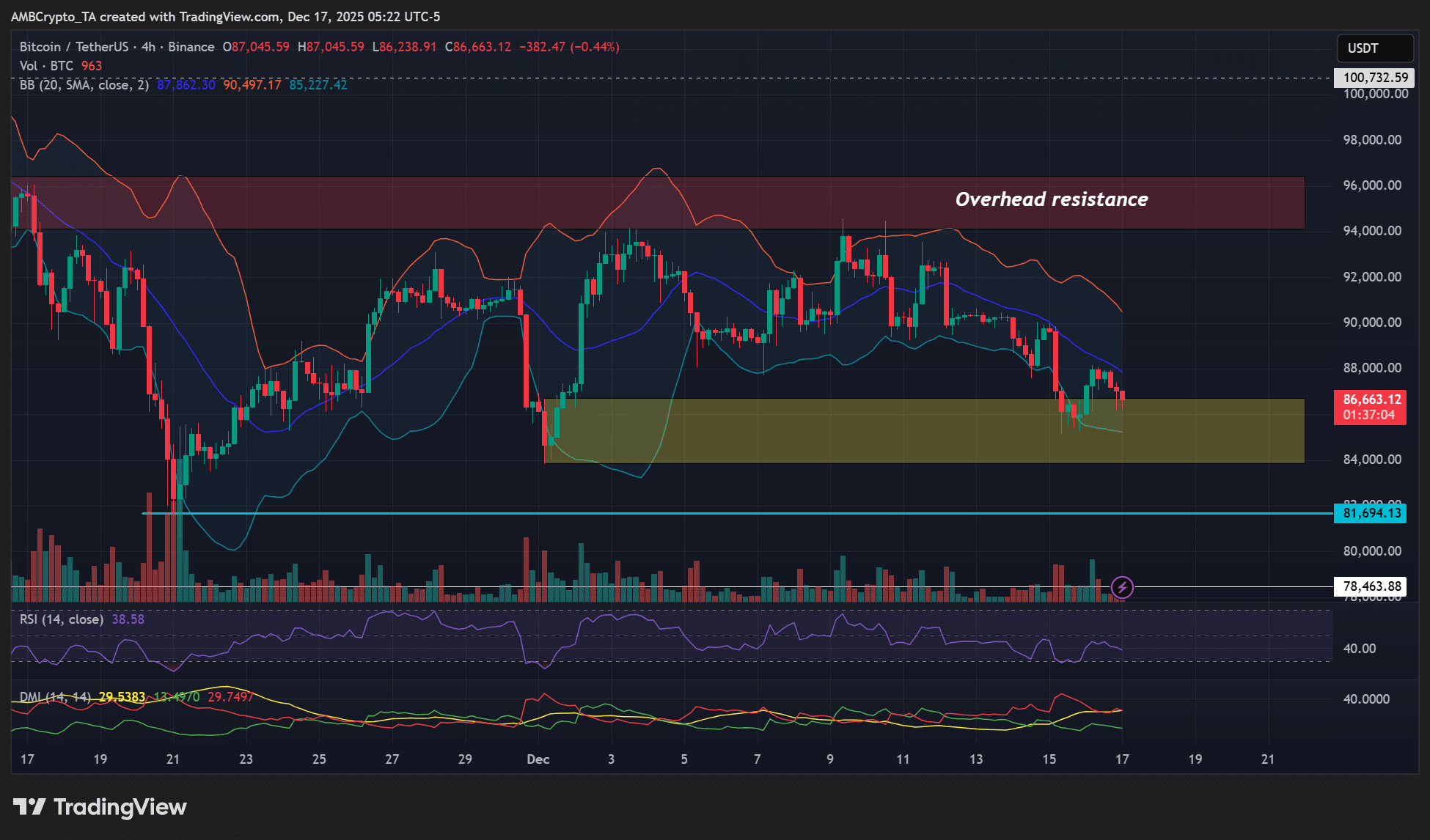Click the 01:37:04 candle countdown timer
Screen dimensions: 1430x840
click(1371, 415)
